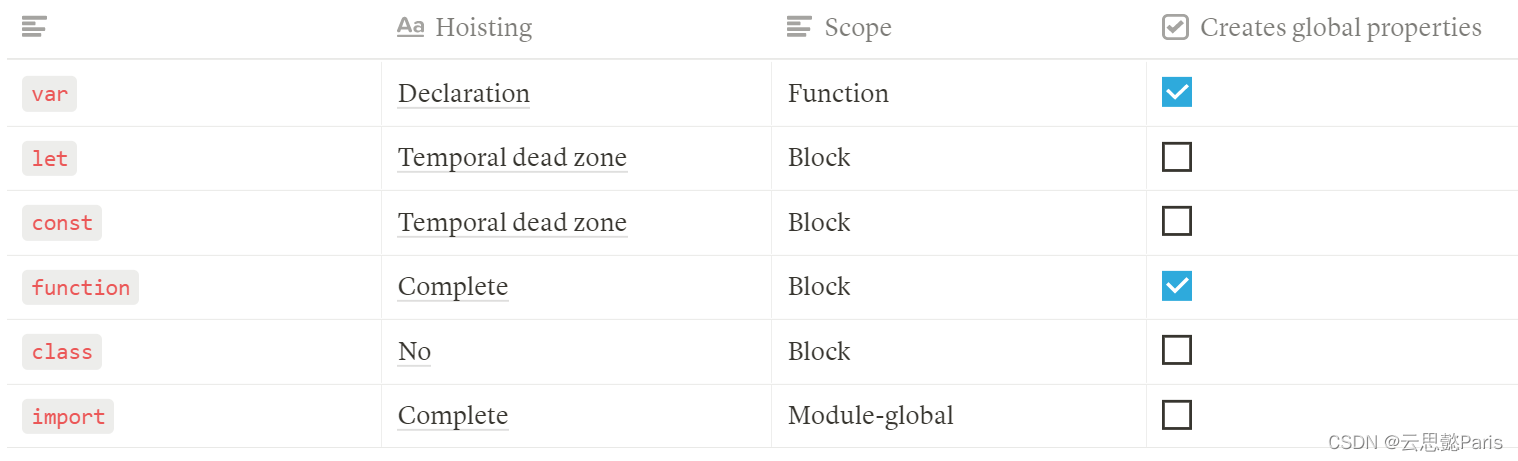Uncheck the global properties box for var
1518x461 pixels.
click(x=1177, y=92)
